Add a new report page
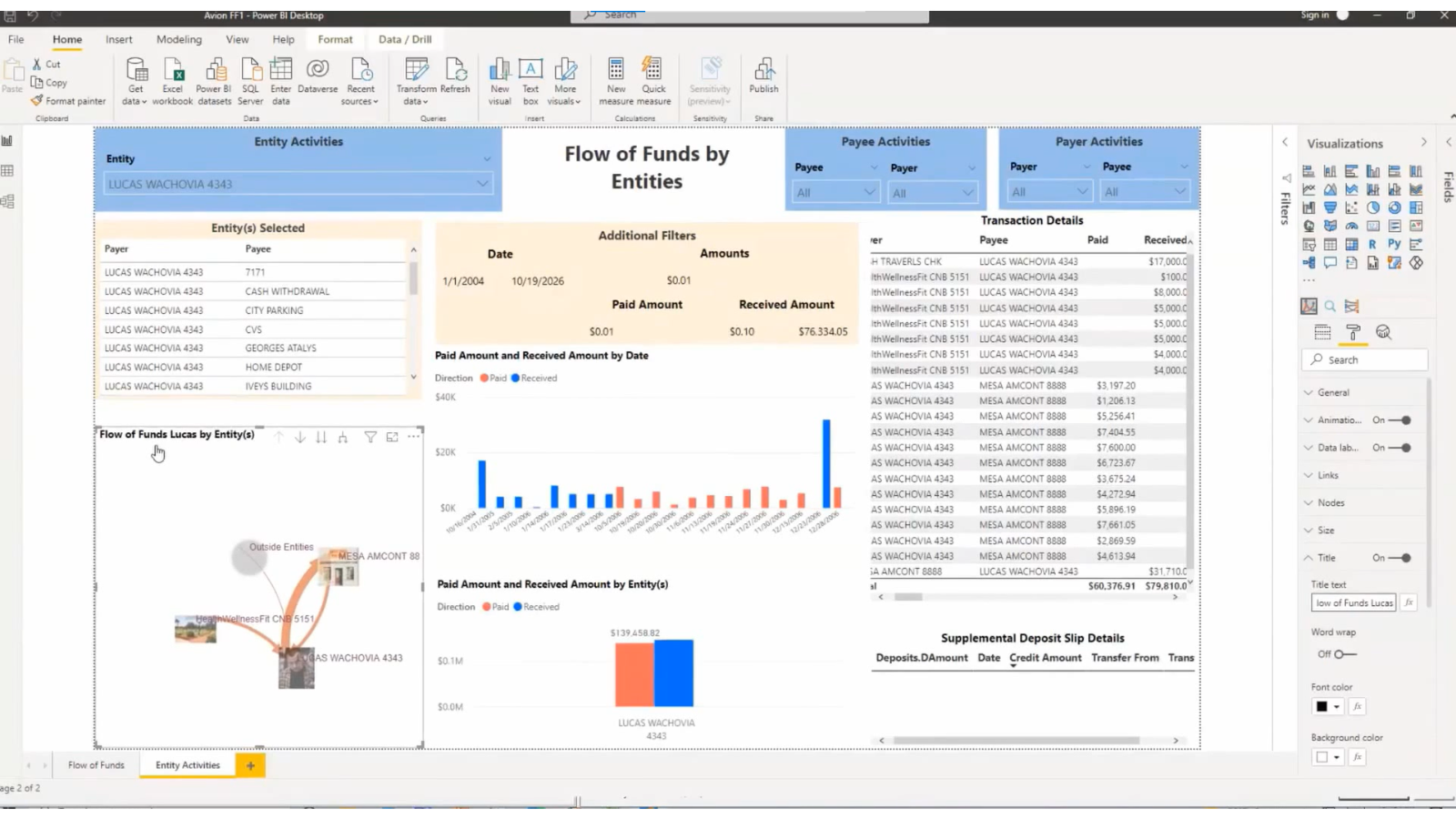 pos(250,765)
